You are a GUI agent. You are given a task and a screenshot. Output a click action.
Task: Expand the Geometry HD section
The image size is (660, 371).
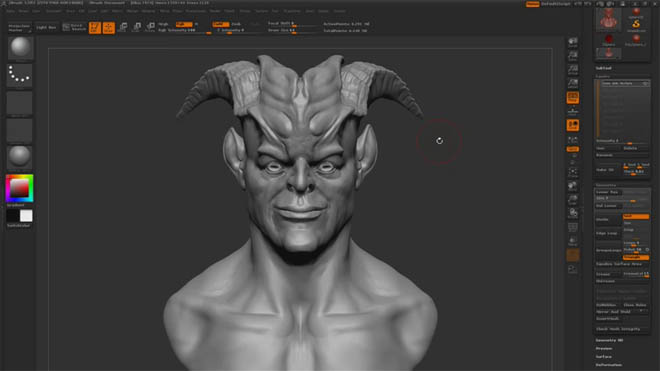tap(609, 340)
